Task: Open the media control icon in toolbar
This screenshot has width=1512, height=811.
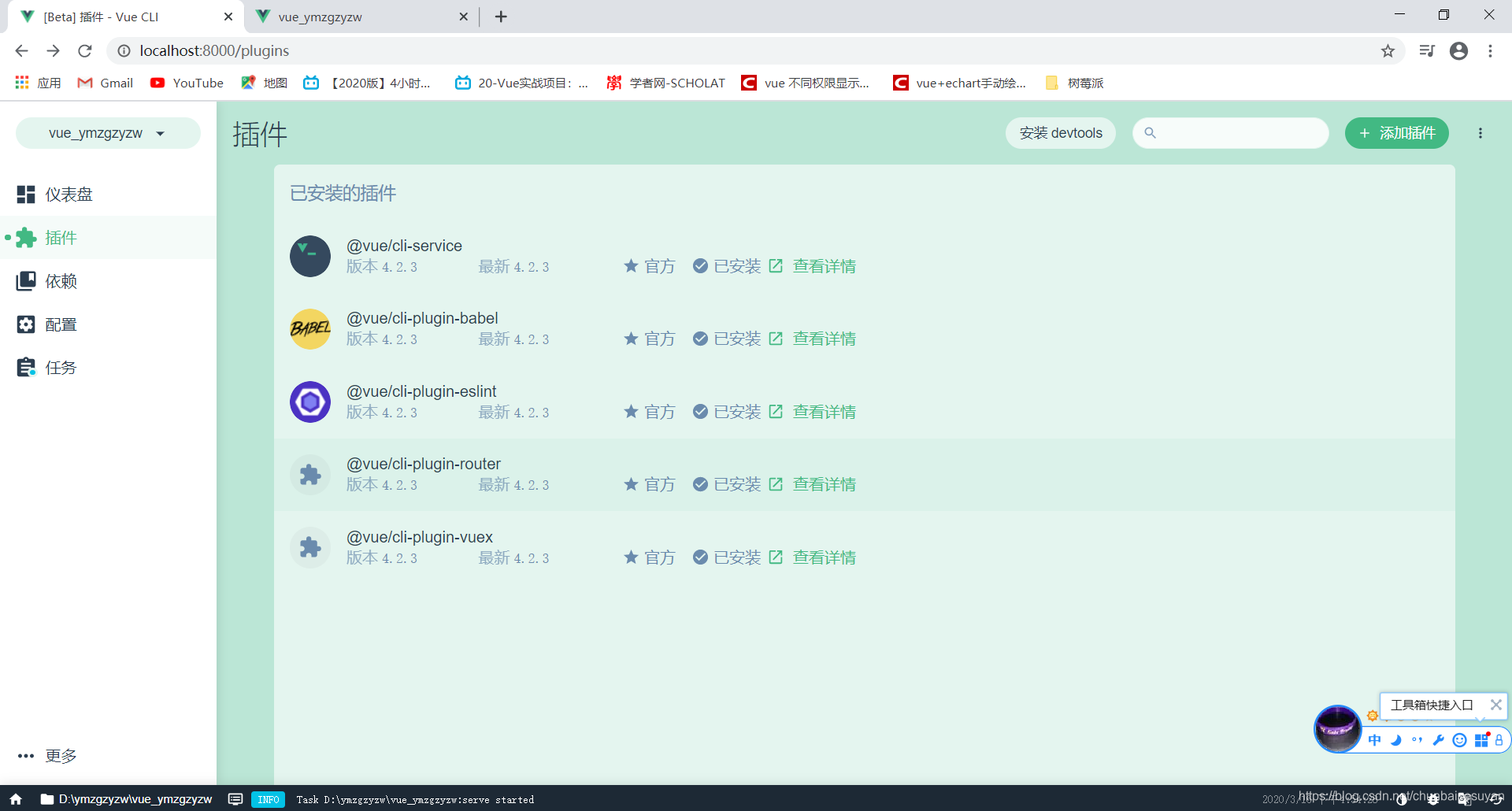Action: point(1427,50)
